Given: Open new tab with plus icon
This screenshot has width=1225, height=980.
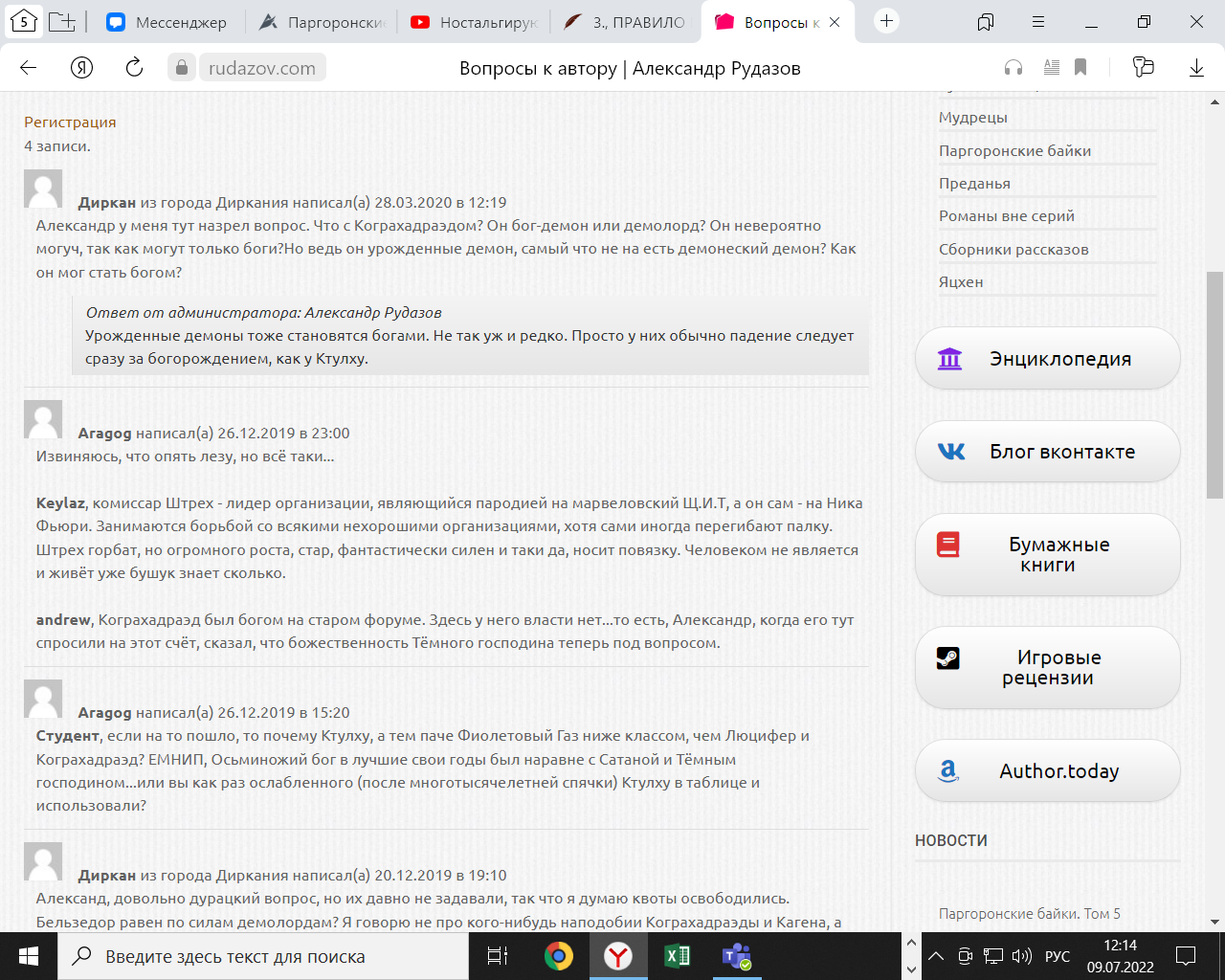Looking at the screenshot, I should point(887,21).
